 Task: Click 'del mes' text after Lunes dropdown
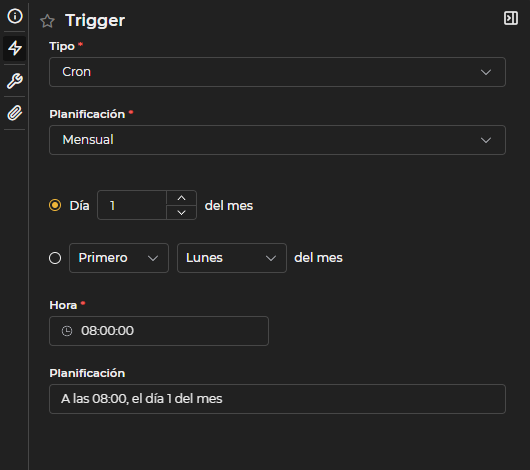point(318,258)
